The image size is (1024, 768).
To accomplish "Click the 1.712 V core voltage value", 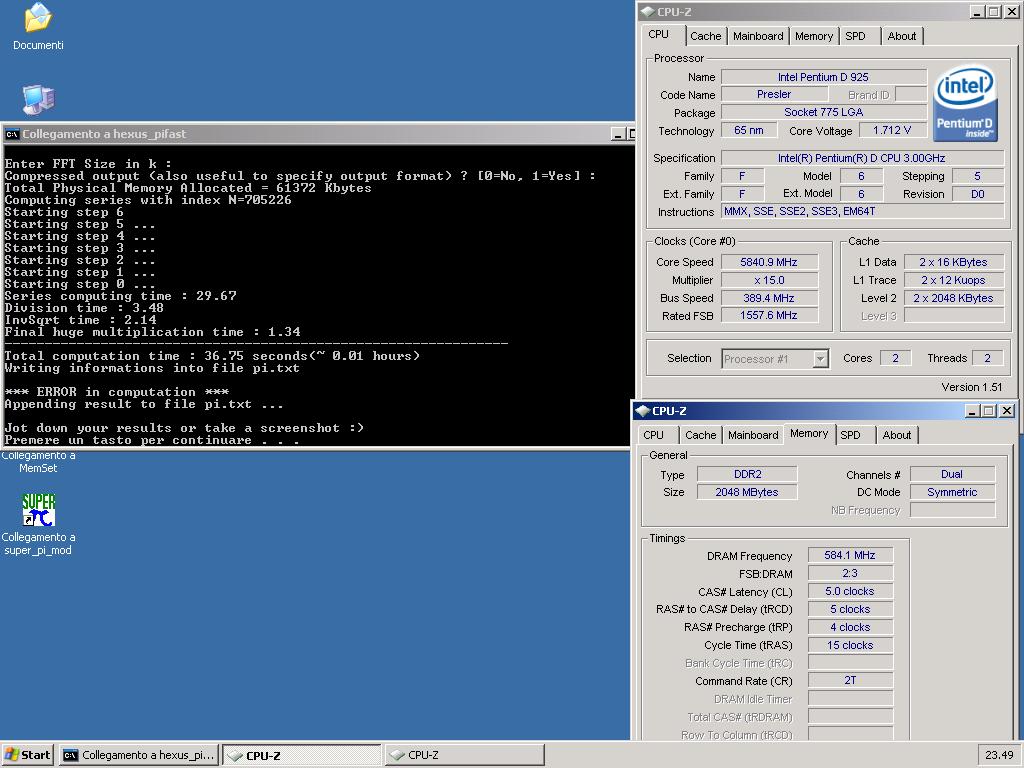I will tap(891, 131).
